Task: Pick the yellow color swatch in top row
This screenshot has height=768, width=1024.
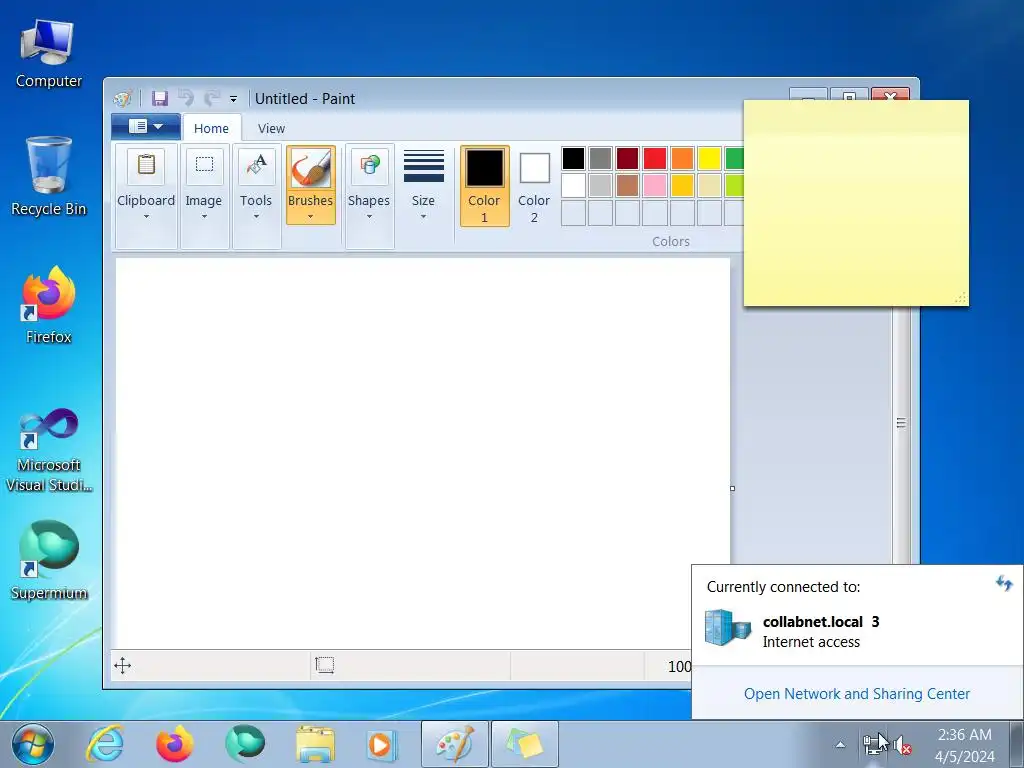Action: tap(709, 158)
